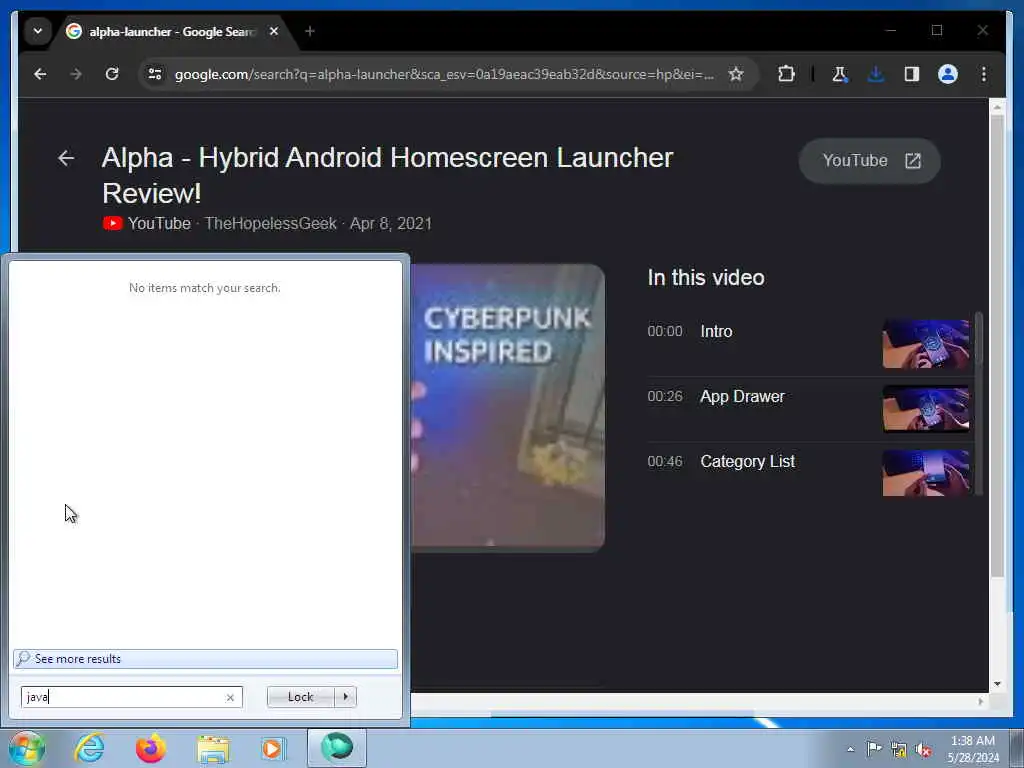This screenshot has width=1024, height=768.
Task: Click the TheHopelessGeek channel name
Action: 270,223
